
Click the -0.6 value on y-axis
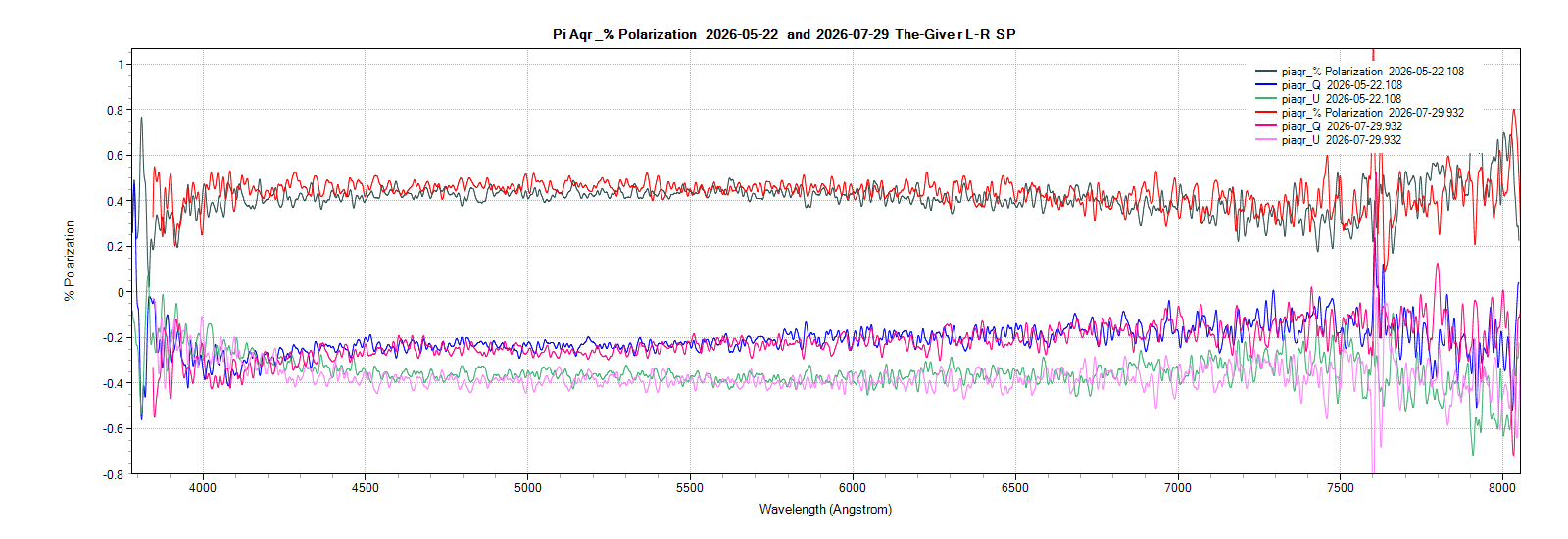pyautogui.click(x=114, y=429)
